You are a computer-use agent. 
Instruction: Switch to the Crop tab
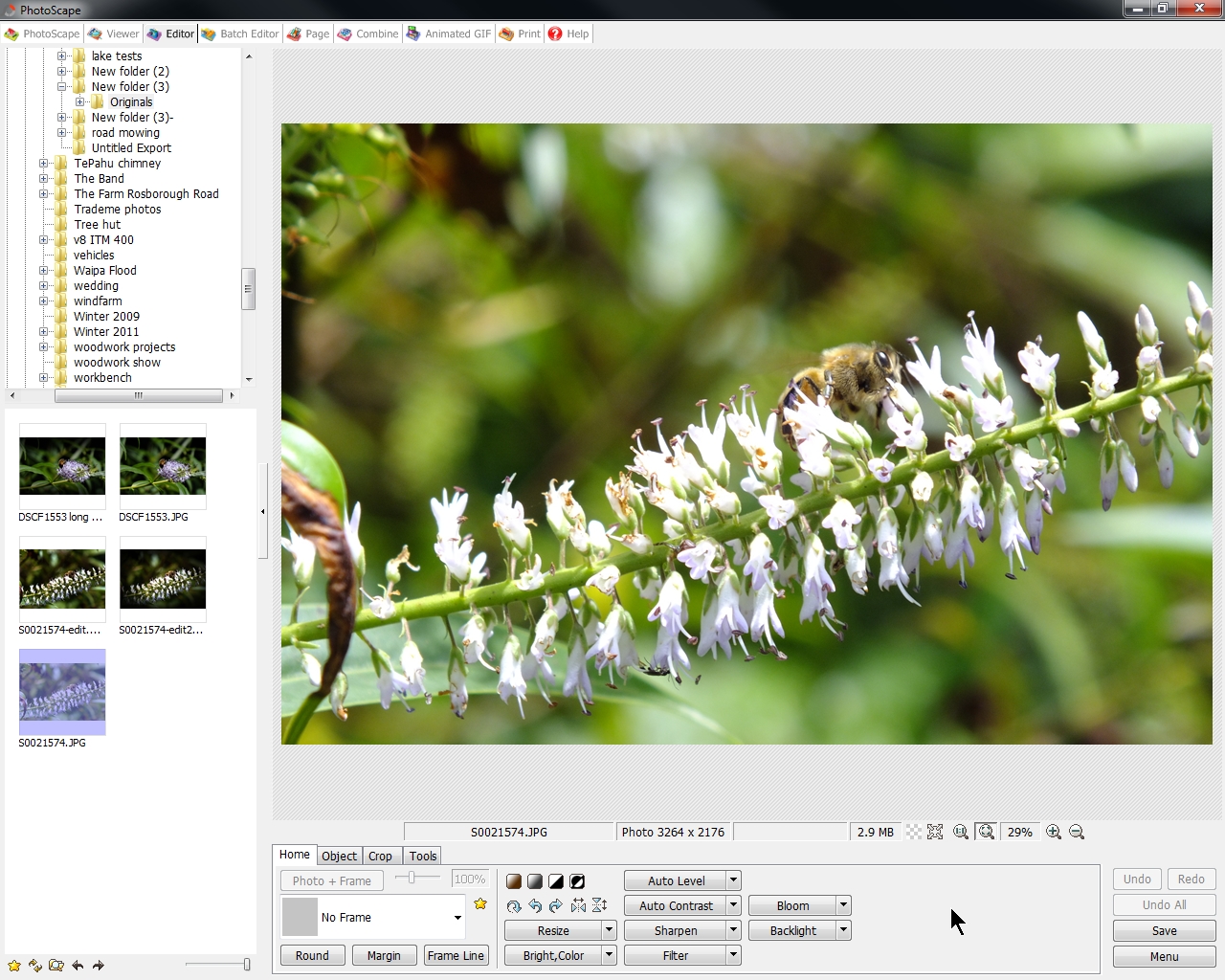coord(381,855)
